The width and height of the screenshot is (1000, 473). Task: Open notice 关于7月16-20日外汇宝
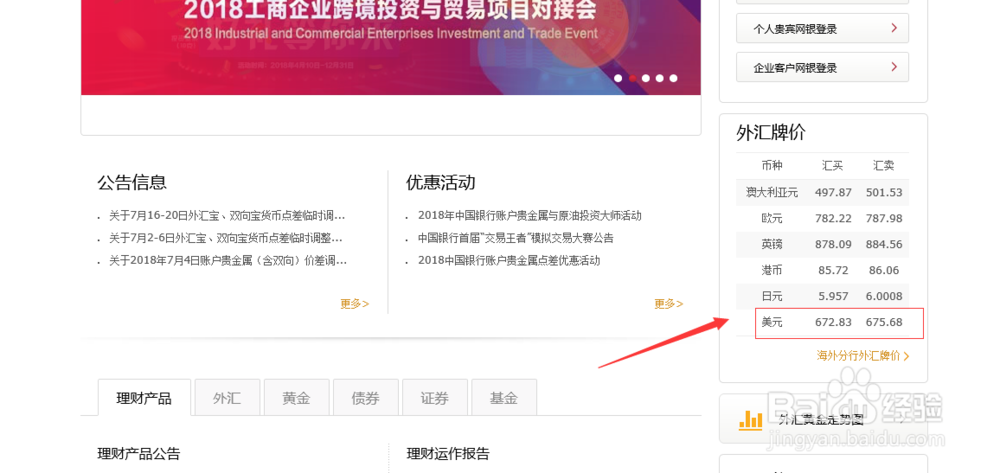pyautogui.click(x=227, y=216)
